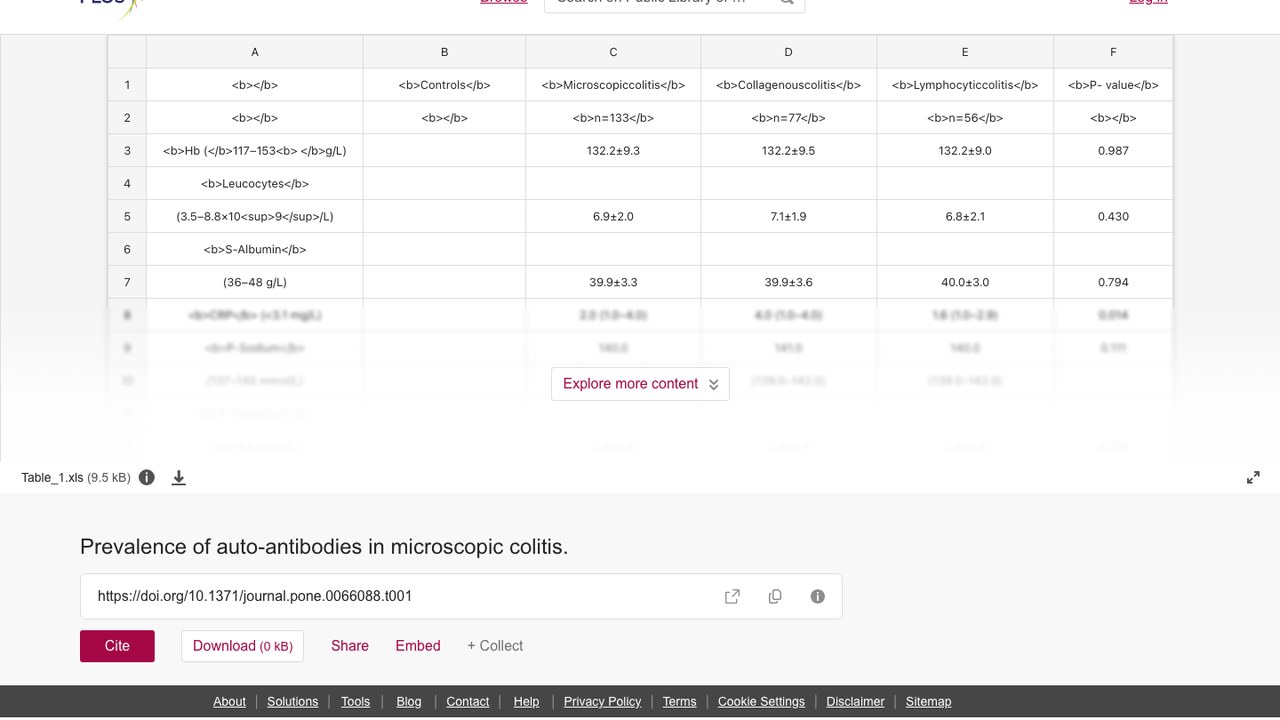Screen dimensions: 1280x720
Task: Click cell with value 0.987
Action: pyautogui.click(x=1113, y=151)
